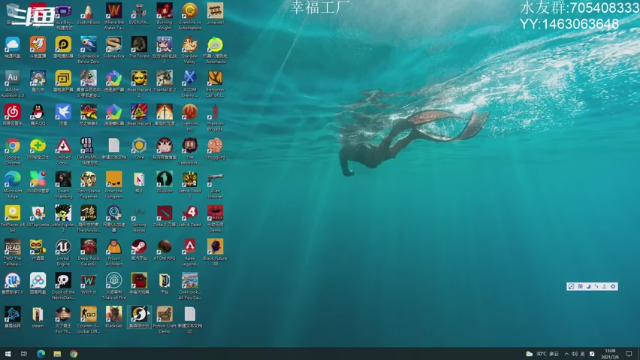
Task: Click moon icon on floating toolbar
Action: pyautogui.click(x=588, y=287)
